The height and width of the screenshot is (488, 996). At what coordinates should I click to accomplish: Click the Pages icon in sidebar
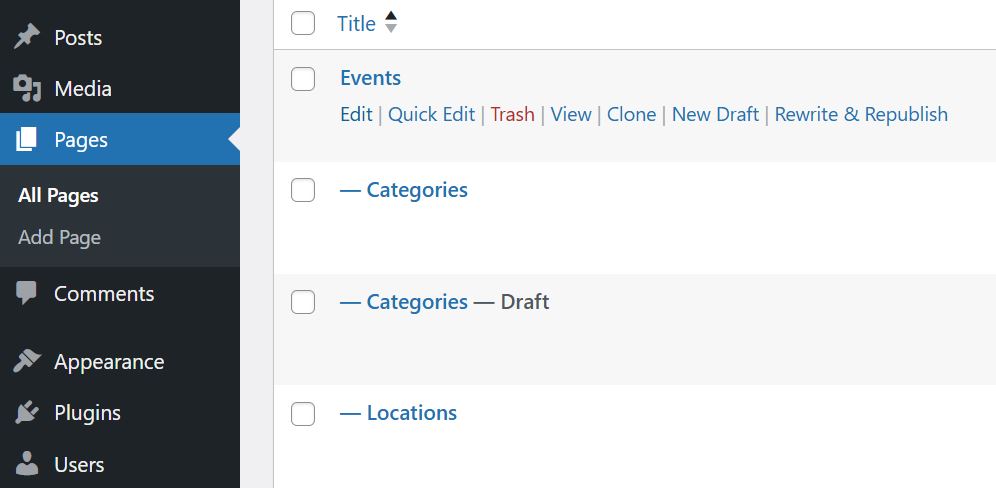click(x=27, y=140)
